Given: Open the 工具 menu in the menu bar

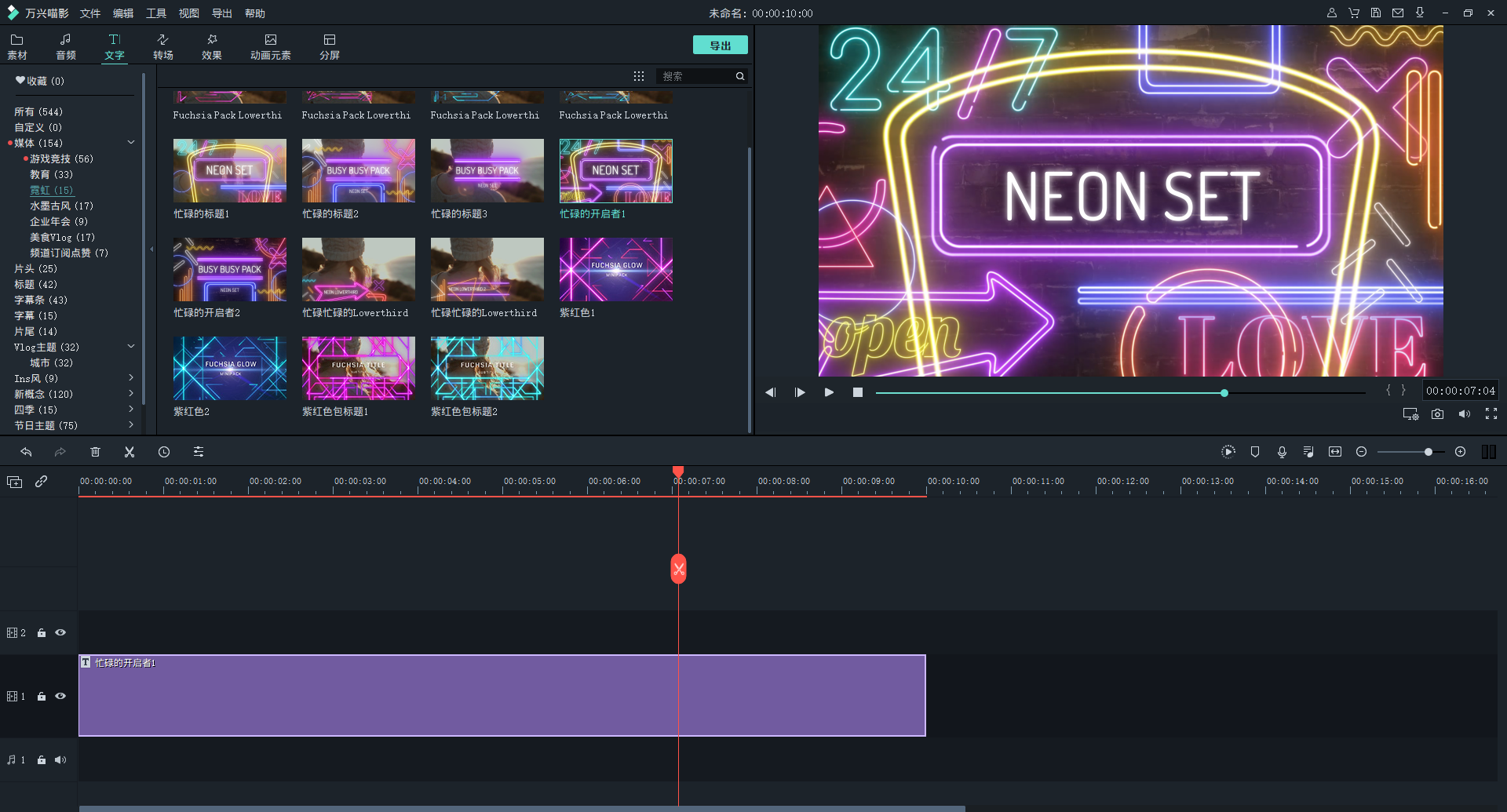Looking at the screenshot, I should tap(156, 13).
